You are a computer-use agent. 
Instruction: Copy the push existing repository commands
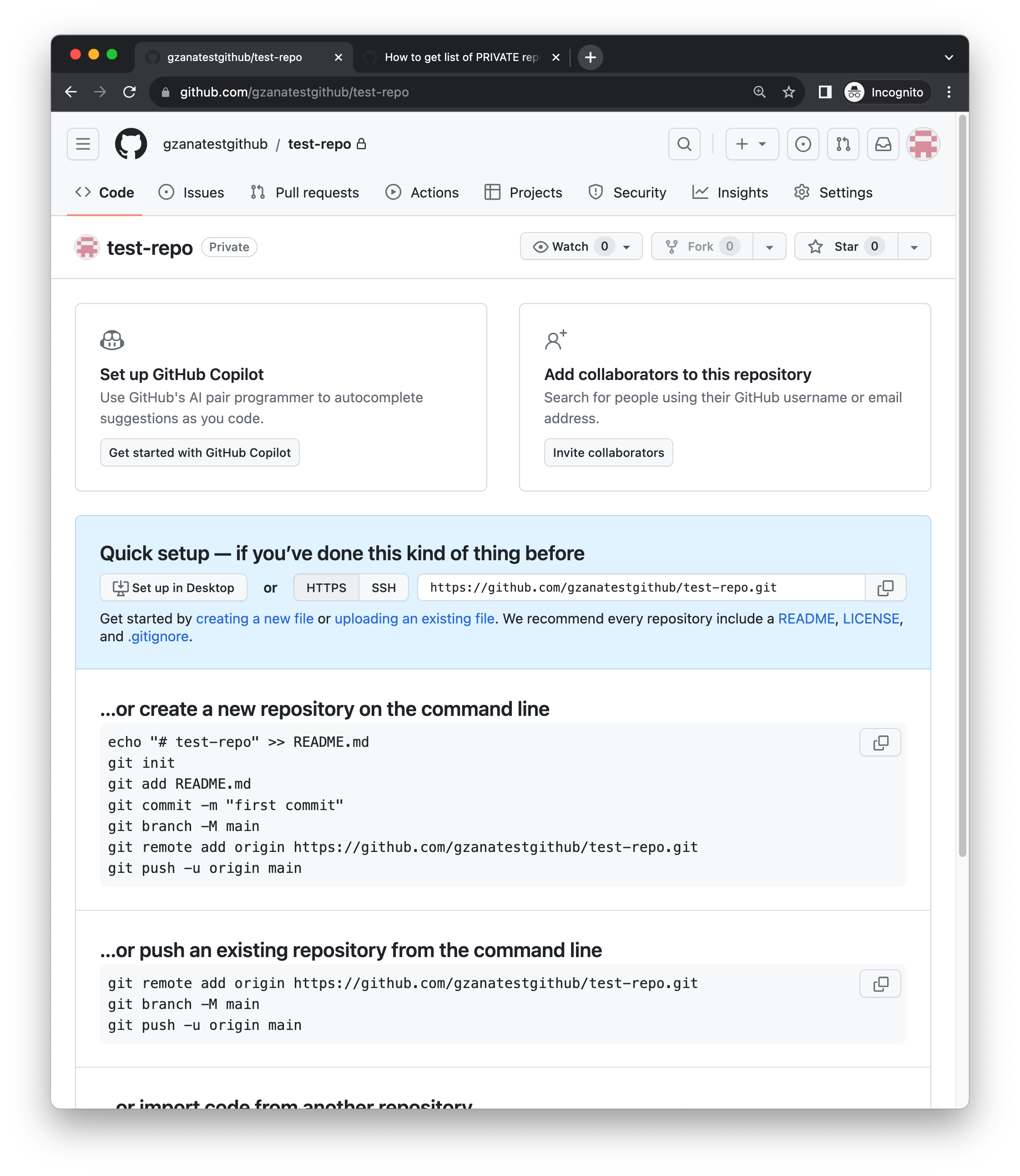point(880,983)
